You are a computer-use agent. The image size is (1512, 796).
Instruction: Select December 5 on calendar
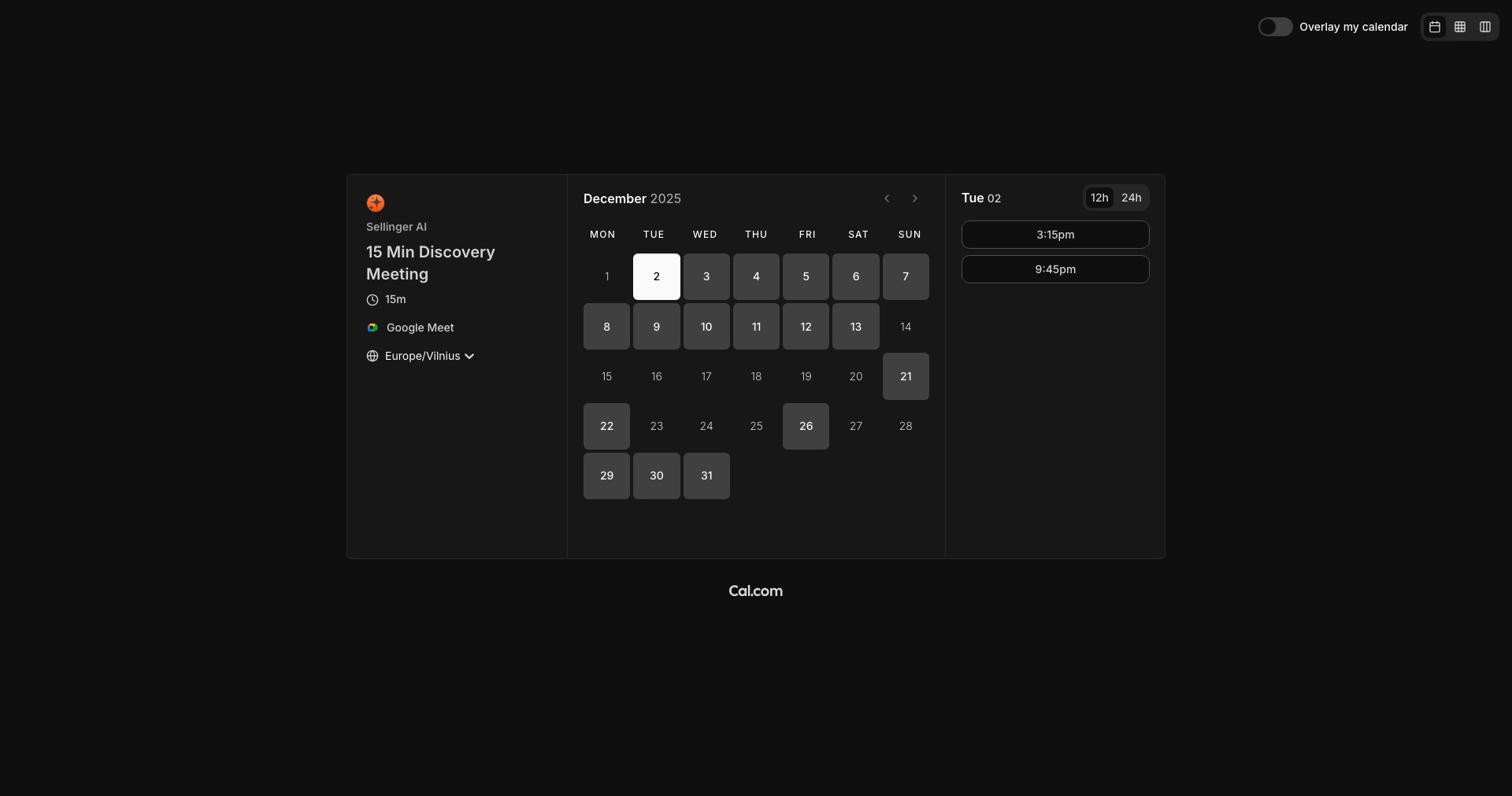point(806,276)
